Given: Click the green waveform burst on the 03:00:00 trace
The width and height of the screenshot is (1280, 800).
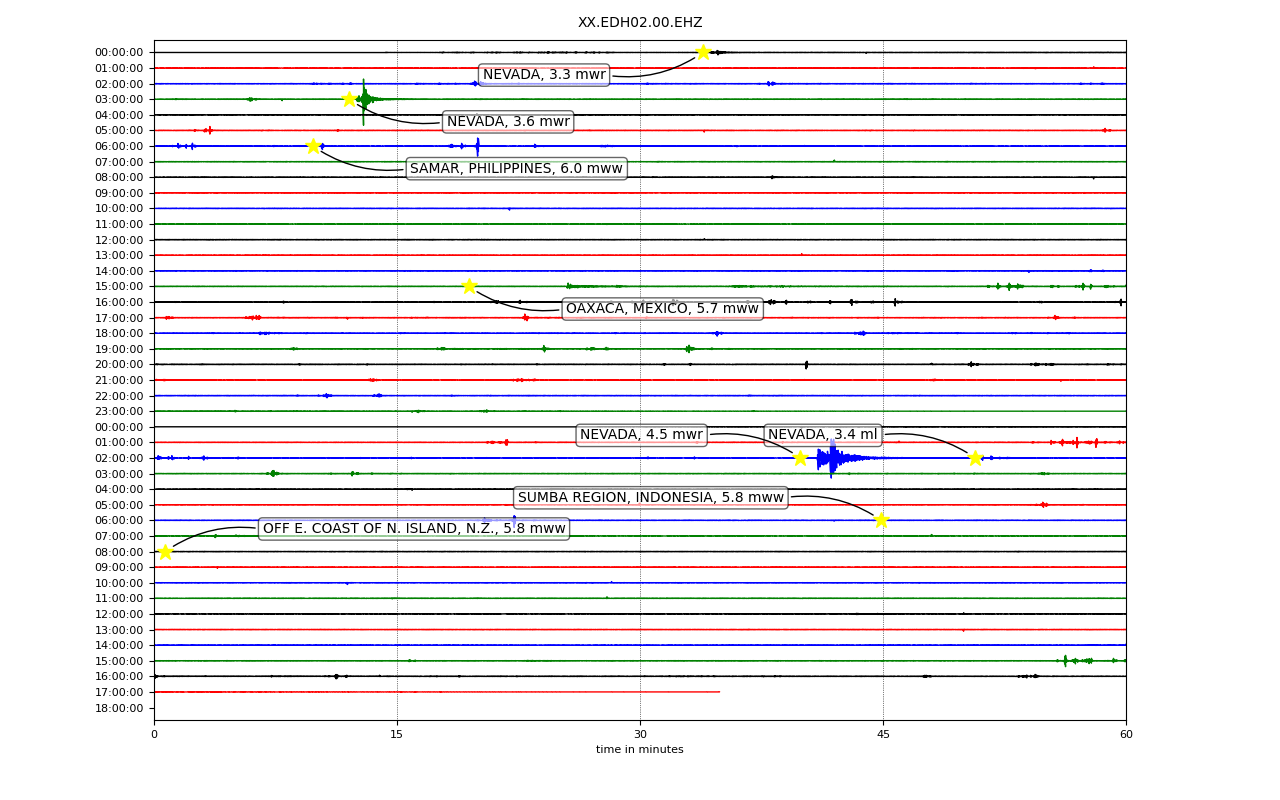Looking at the screenshot, I should pos(368,99).
